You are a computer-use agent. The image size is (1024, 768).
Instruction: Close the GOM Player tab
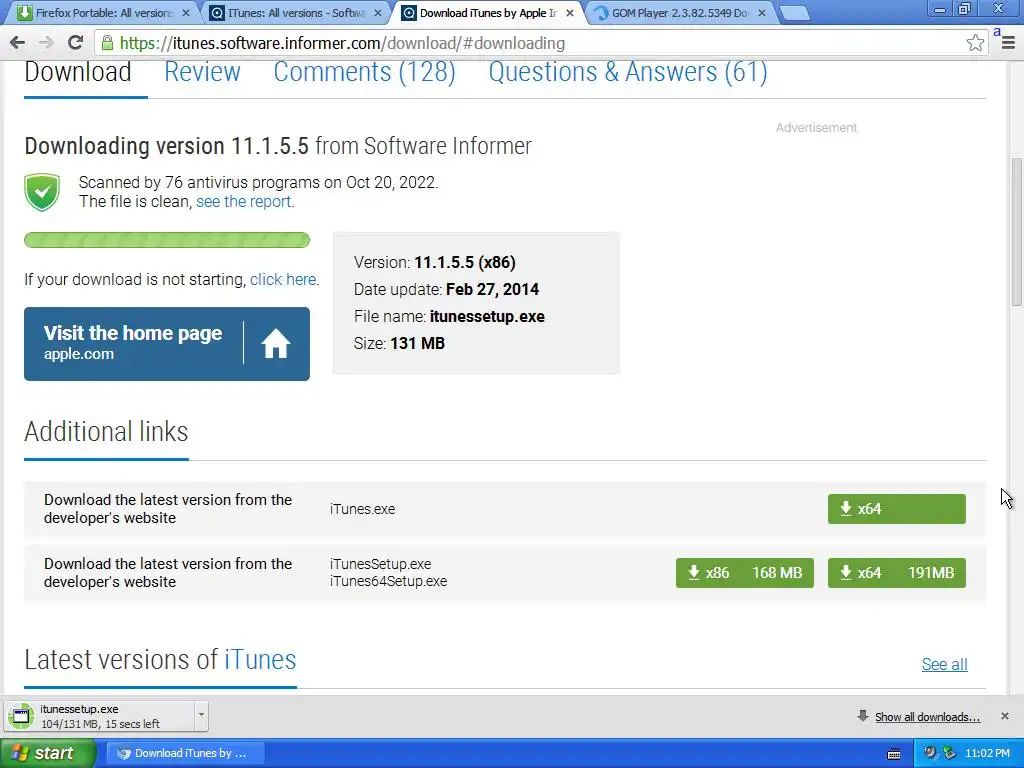[761, 12]
